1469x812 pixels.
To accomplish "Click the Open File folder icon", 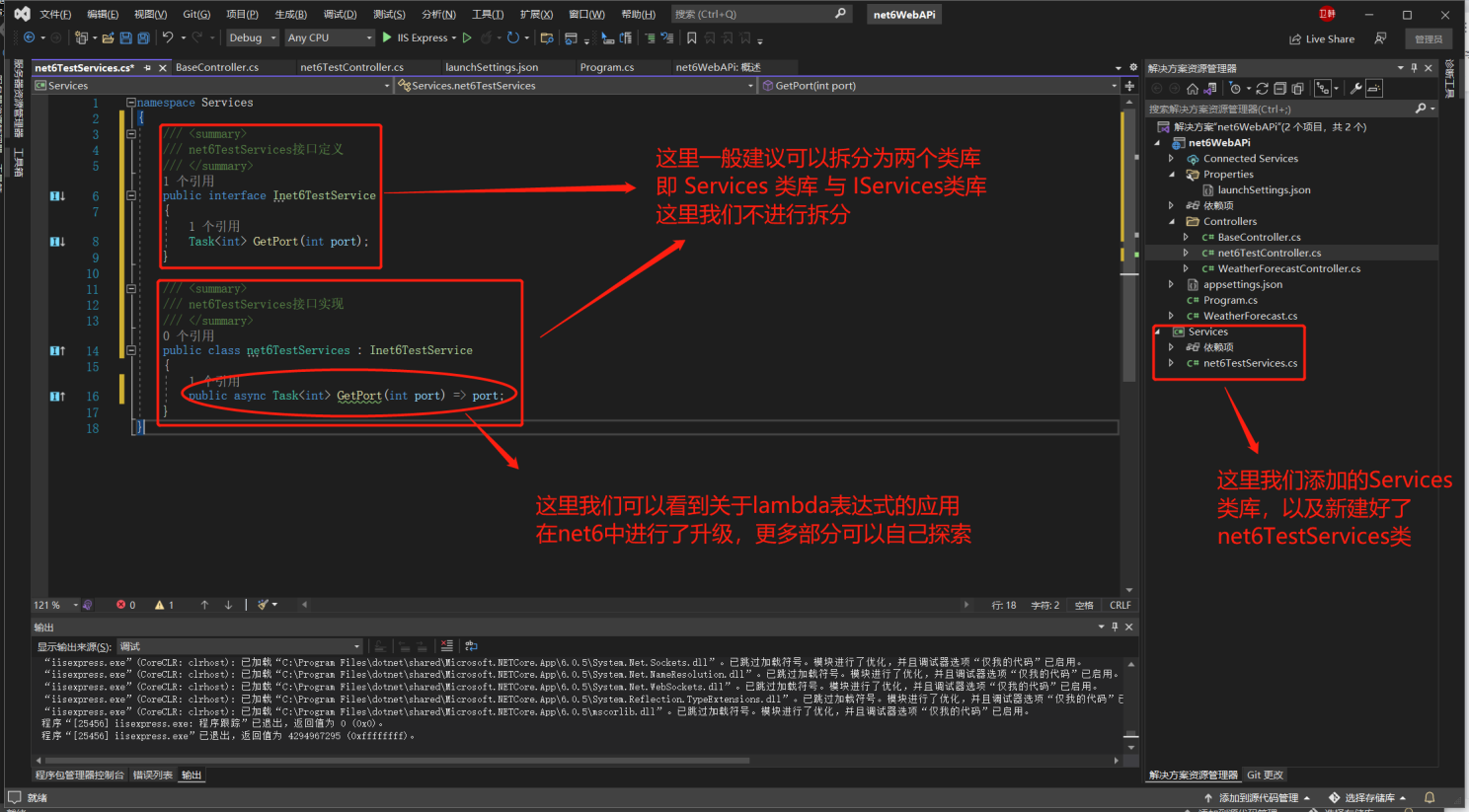I will [x=108, y=37].
